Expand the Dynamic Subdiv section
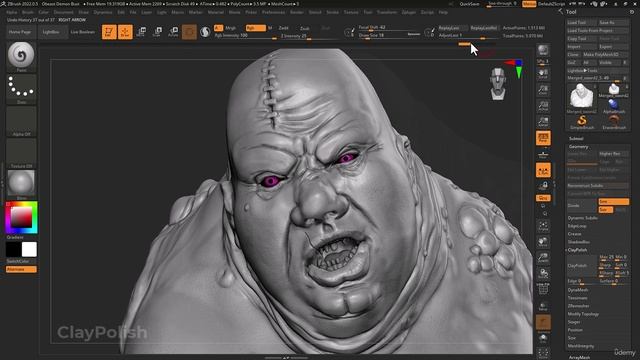Image resolution: width=640 pixels, height=360 pixels. pyautogui.click(x=582, y=218)
